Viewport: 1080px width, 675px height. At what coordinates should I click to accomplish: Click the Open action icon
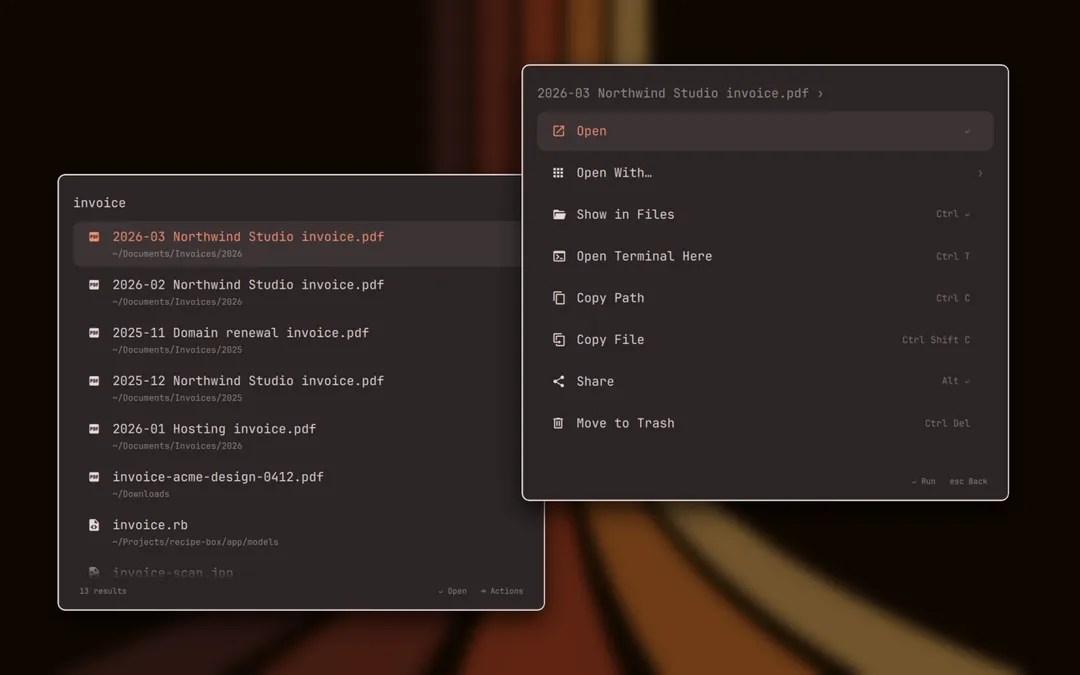(559, 131)
